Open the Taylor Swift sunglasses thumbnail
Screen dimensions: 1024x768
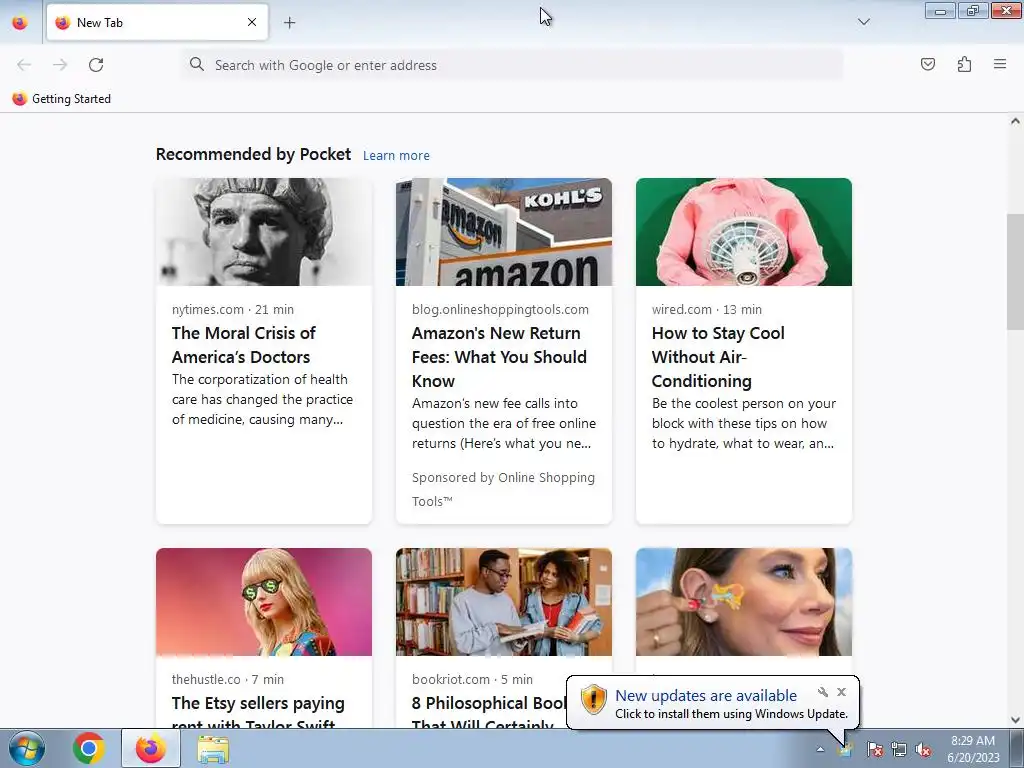(x=264, y=601)
